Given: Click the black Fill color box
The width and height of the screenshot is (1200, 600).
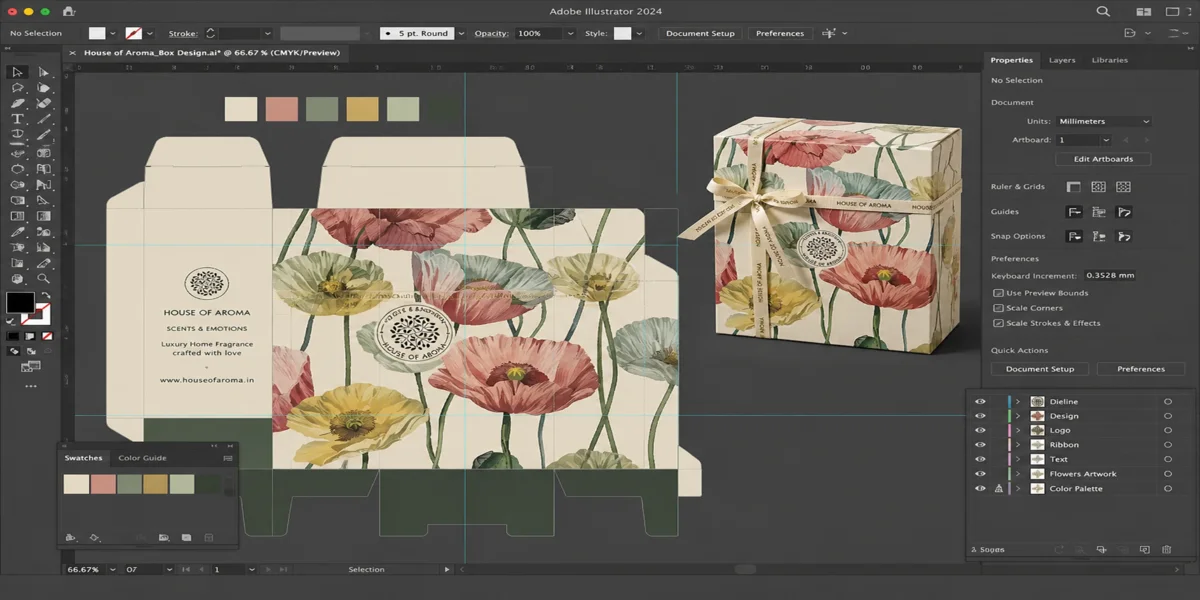Looking at the screenshot, I should click(x=20, y=303).
